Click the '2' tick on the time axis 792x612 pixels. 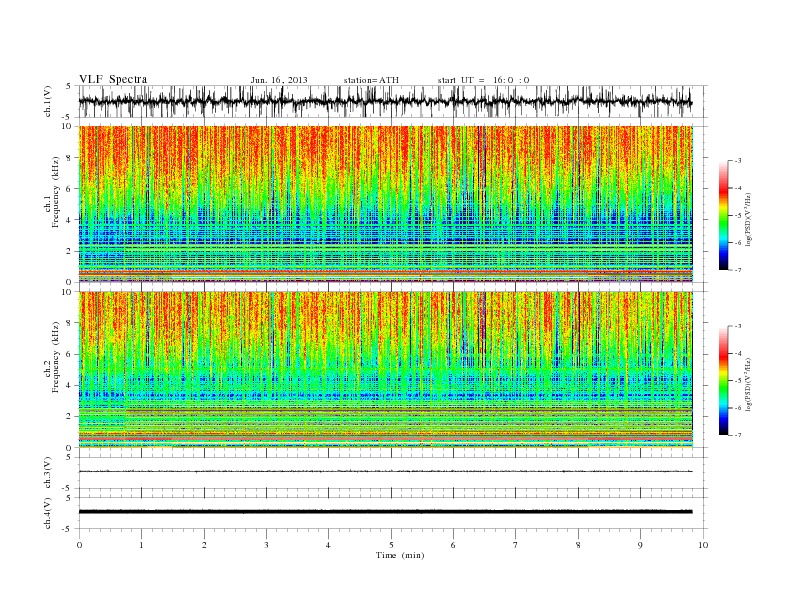(x=204, y=545)
